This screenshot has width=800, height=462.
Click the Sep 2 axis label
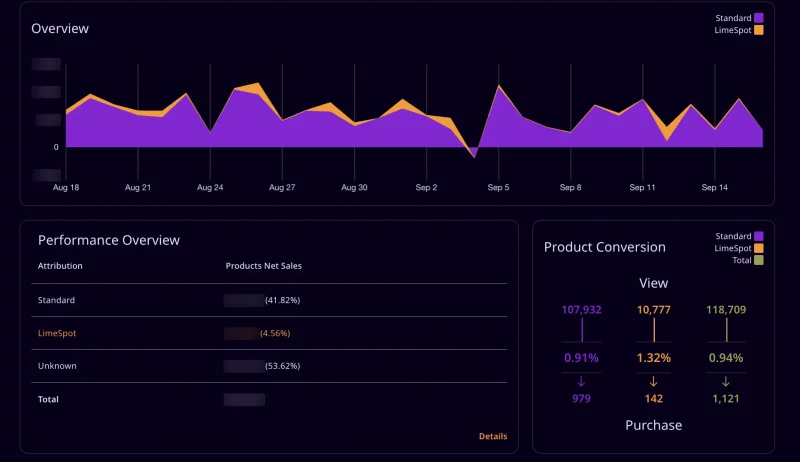[427, 187]
